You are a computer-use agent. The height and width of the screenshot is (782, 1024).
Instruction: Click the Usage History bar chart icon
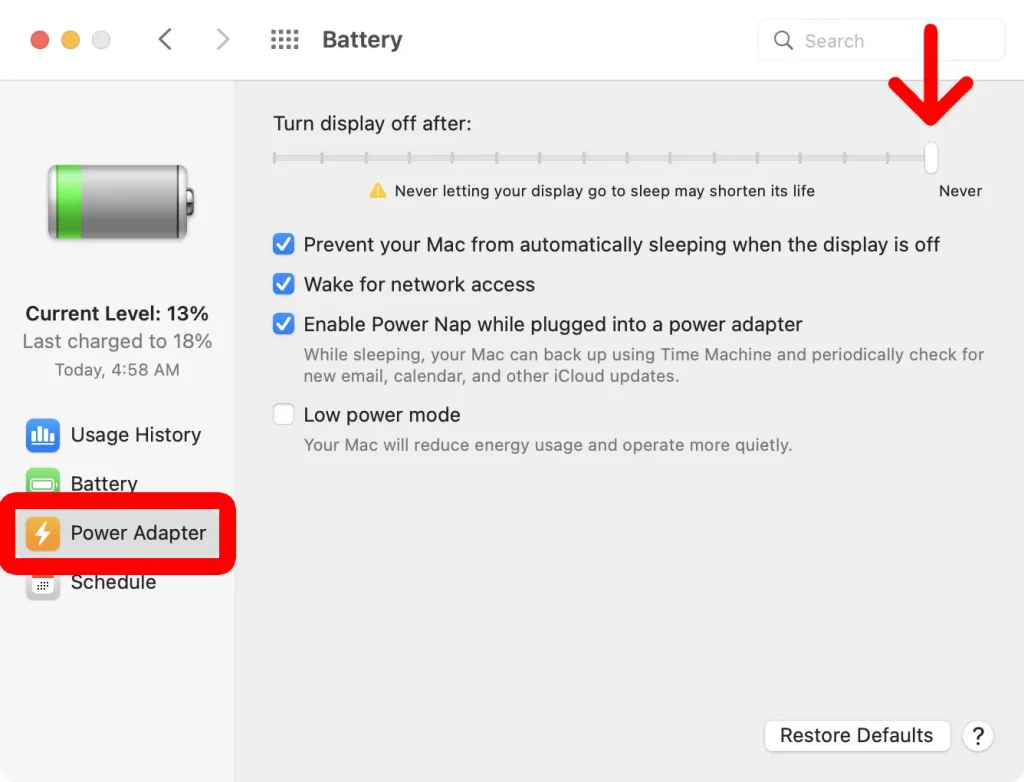(43, 435)
